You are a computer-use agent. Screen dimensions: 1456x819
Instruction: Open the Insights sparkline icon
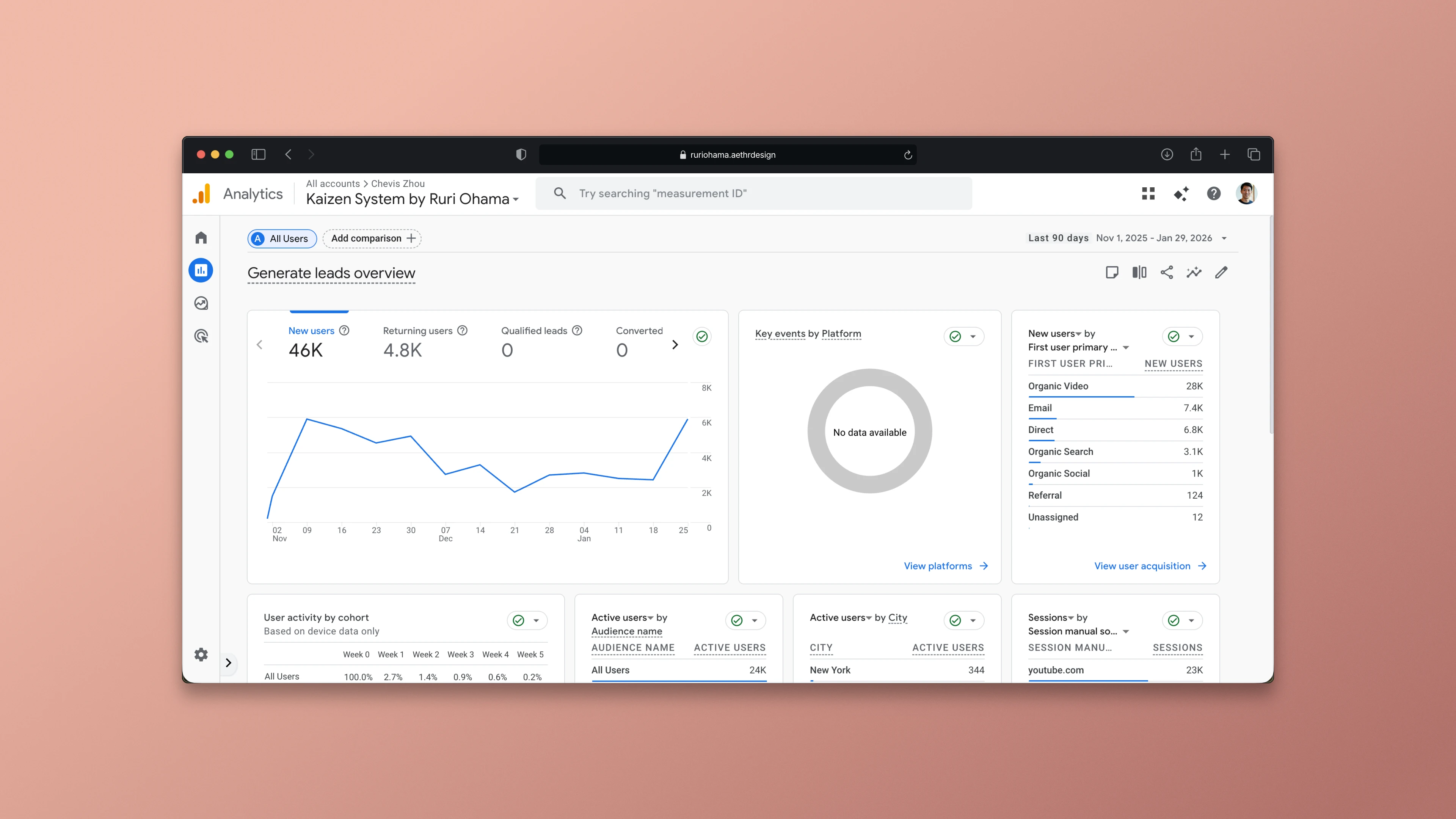coord(1194,273)
